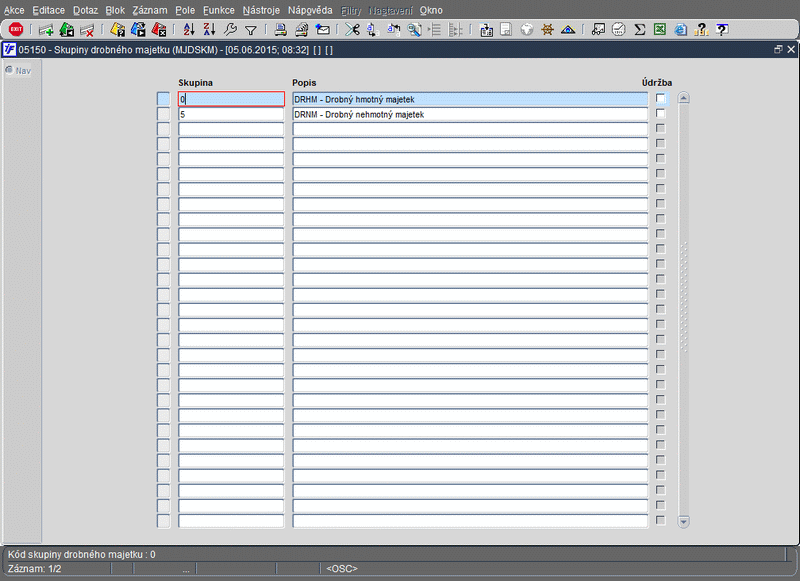800x581 pixels.
Task: Click the sort ascending A-Z icon
Action: click(189, 30)
